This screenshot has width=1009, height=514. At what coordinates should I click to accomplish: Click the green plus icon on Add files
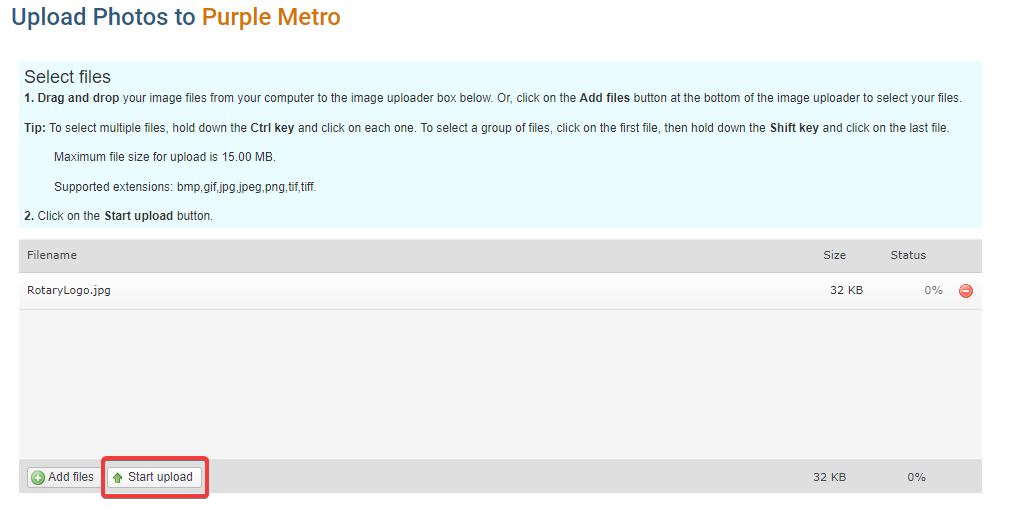[38, 478]
